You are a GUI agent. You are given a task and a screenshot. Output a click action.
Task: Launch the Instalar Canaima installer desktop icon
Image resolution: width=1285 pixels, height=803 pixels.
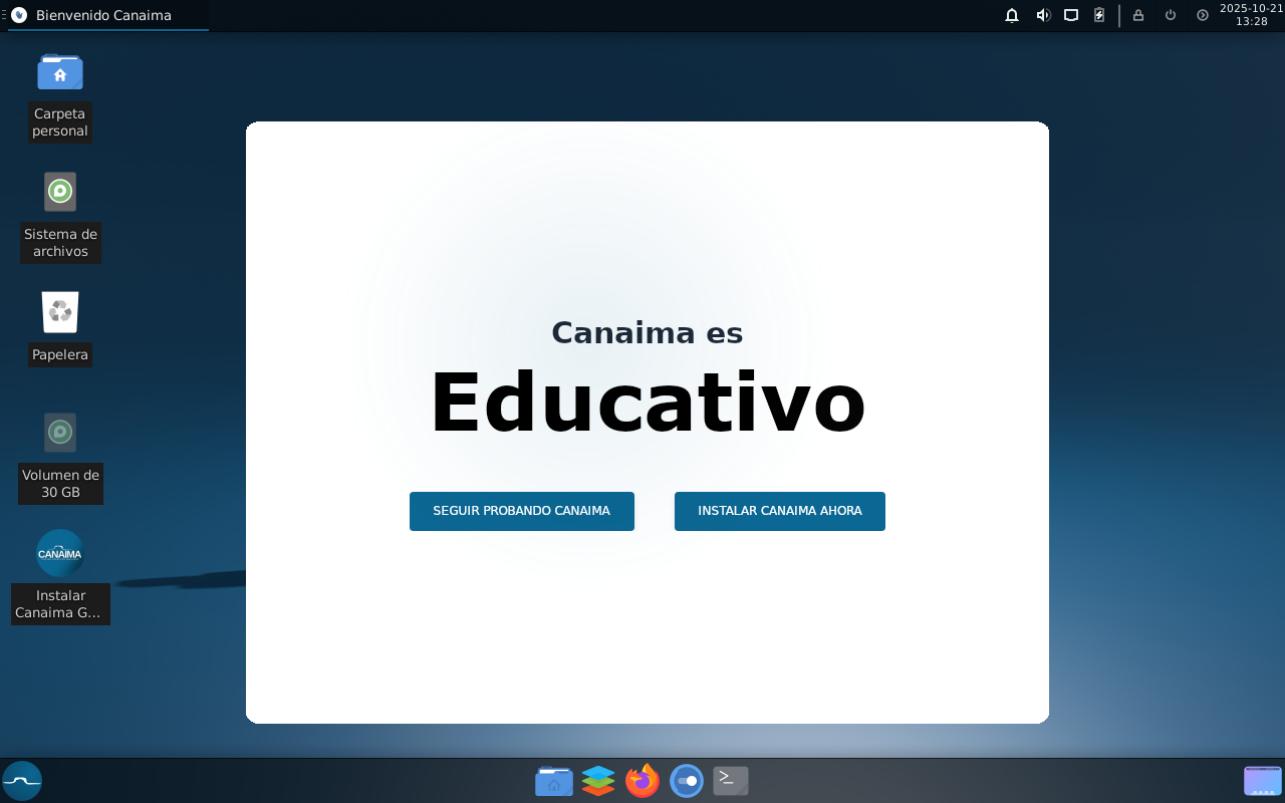(60, 553)
